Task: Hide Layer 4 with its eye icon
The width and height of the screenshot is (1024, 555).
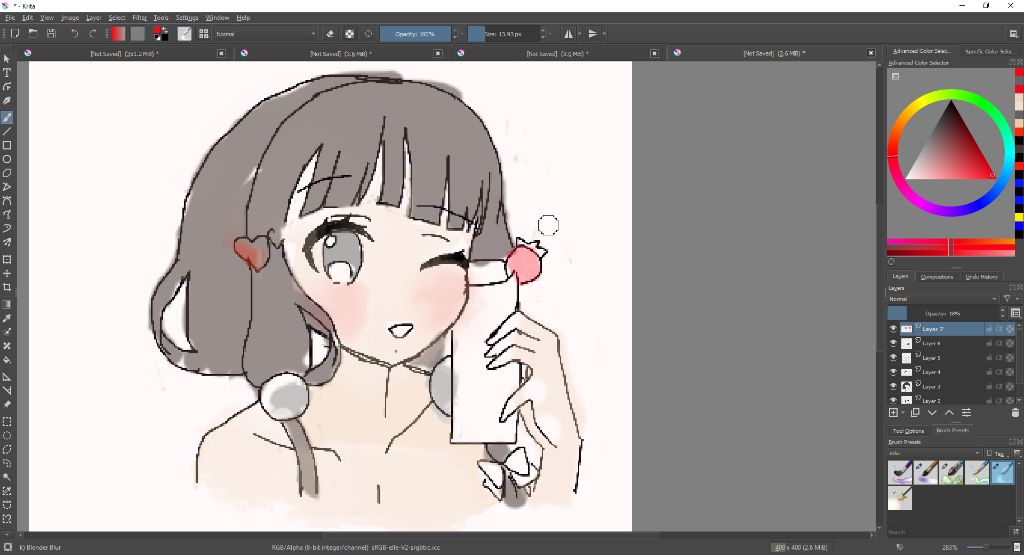Action: coord(893,372)
